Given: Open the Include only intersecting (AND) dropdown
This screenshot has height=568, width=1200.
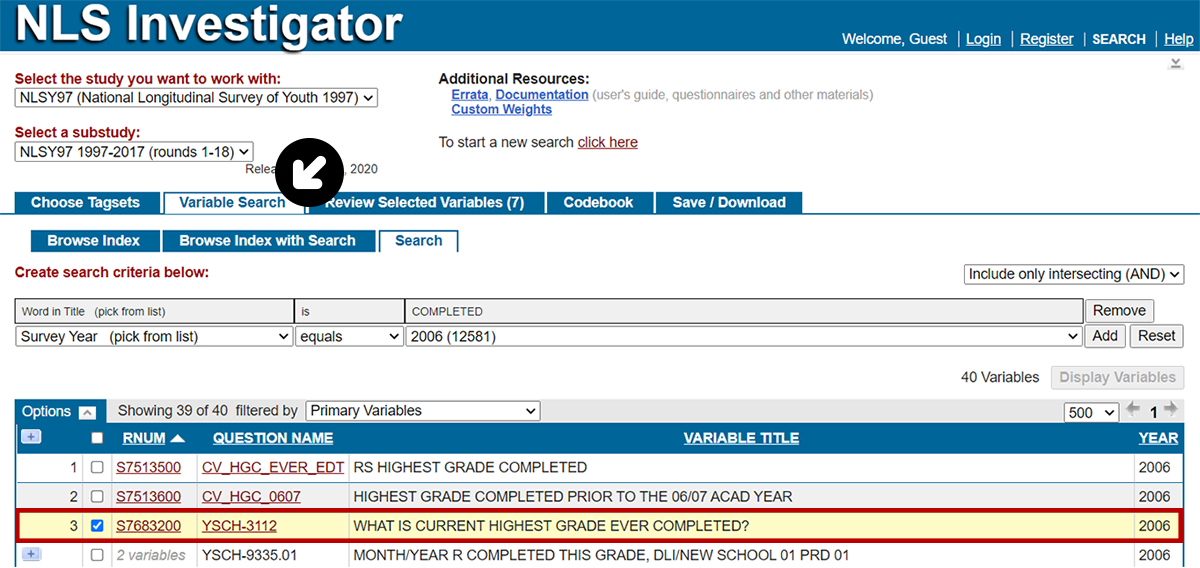Looking at the screenshot, I should [1074, 274].
